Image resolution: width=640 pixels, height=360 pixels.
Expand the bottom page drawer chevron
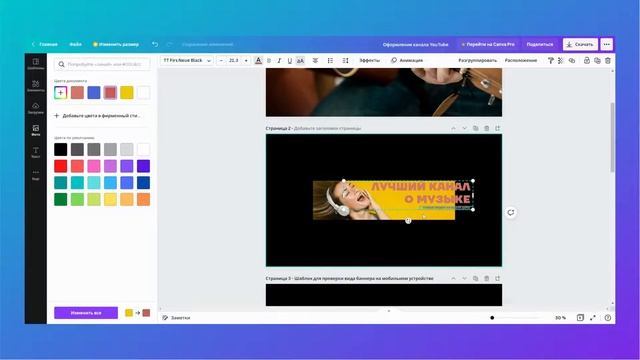[x=389, y=311]
